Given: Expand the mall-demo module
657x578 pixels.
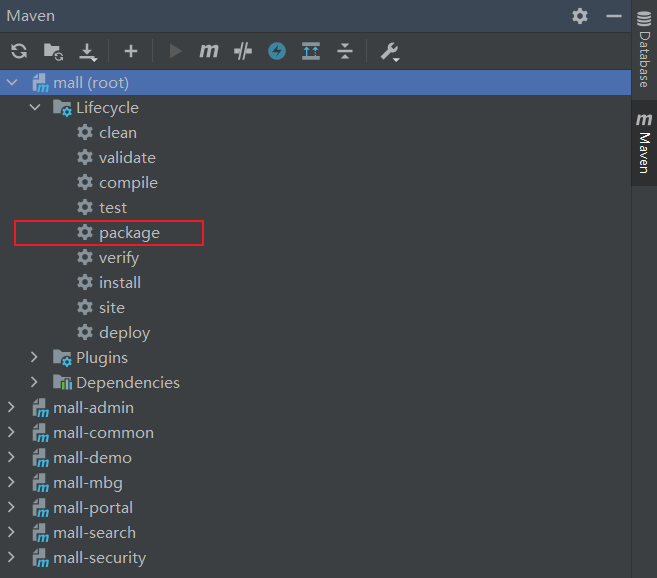Looking at the screenshot, I should [x=11, y=457].
